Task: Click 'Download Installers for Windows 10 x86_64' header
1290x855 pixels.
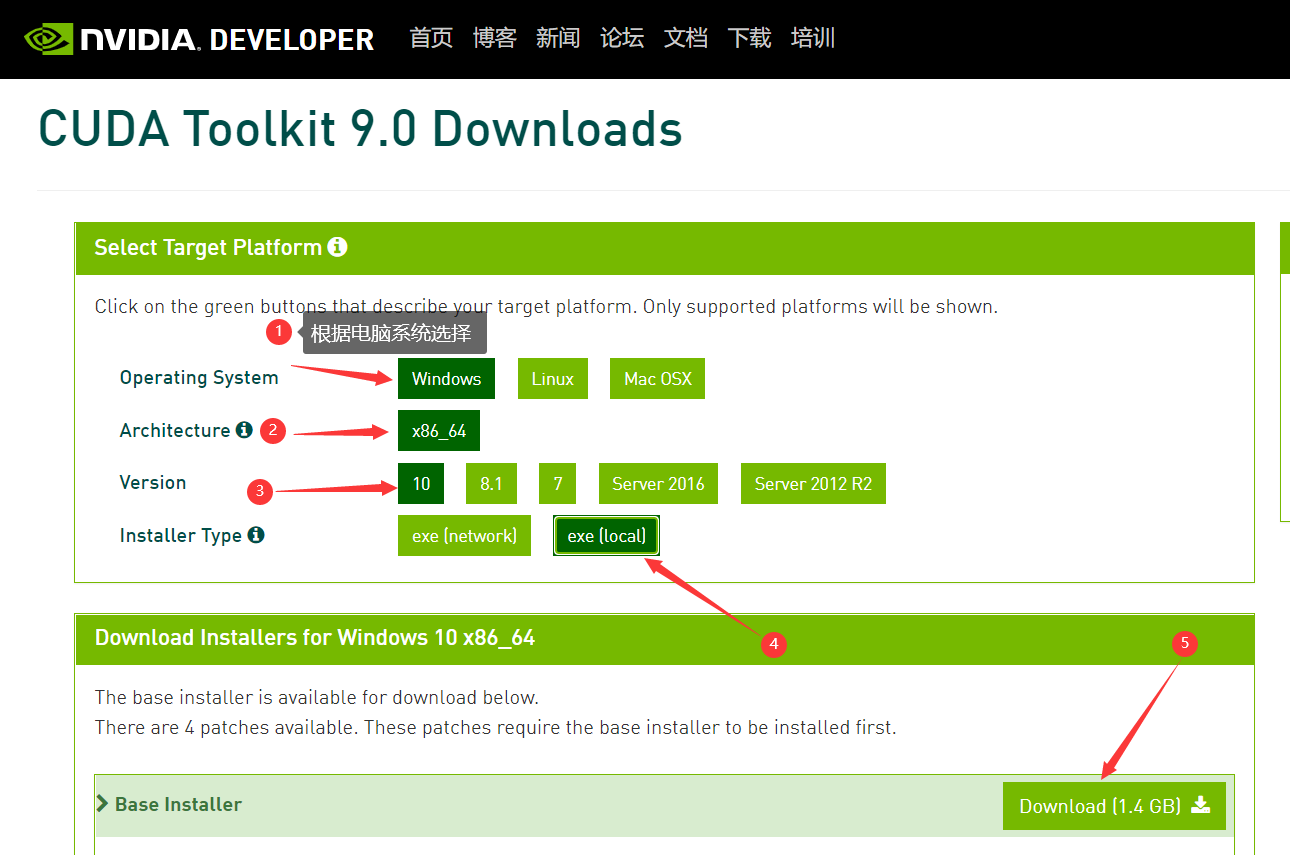Action: click(315, 638)
